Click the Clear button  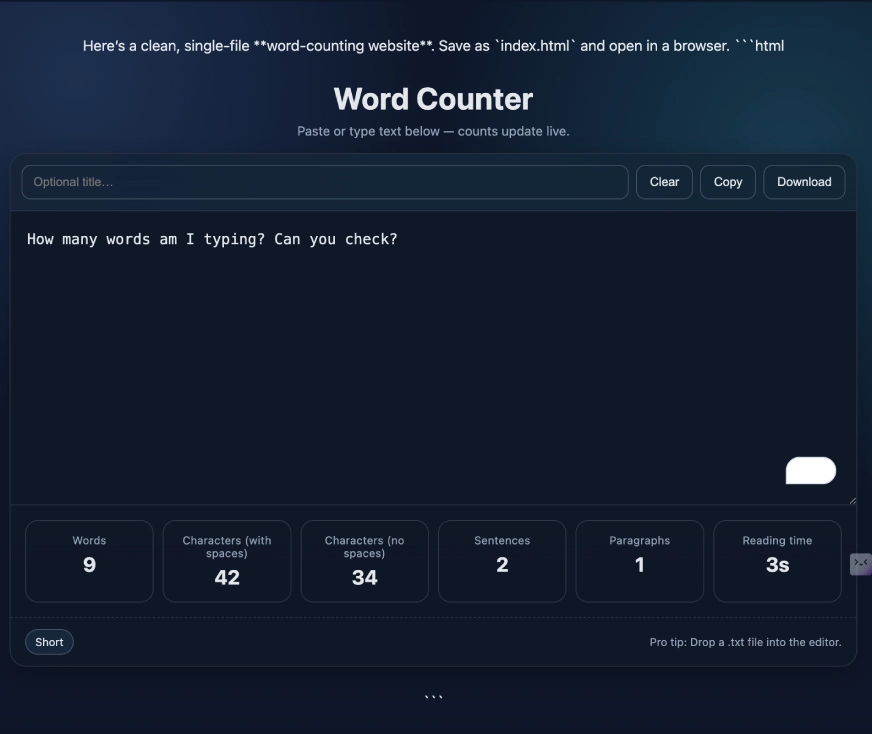664,182
